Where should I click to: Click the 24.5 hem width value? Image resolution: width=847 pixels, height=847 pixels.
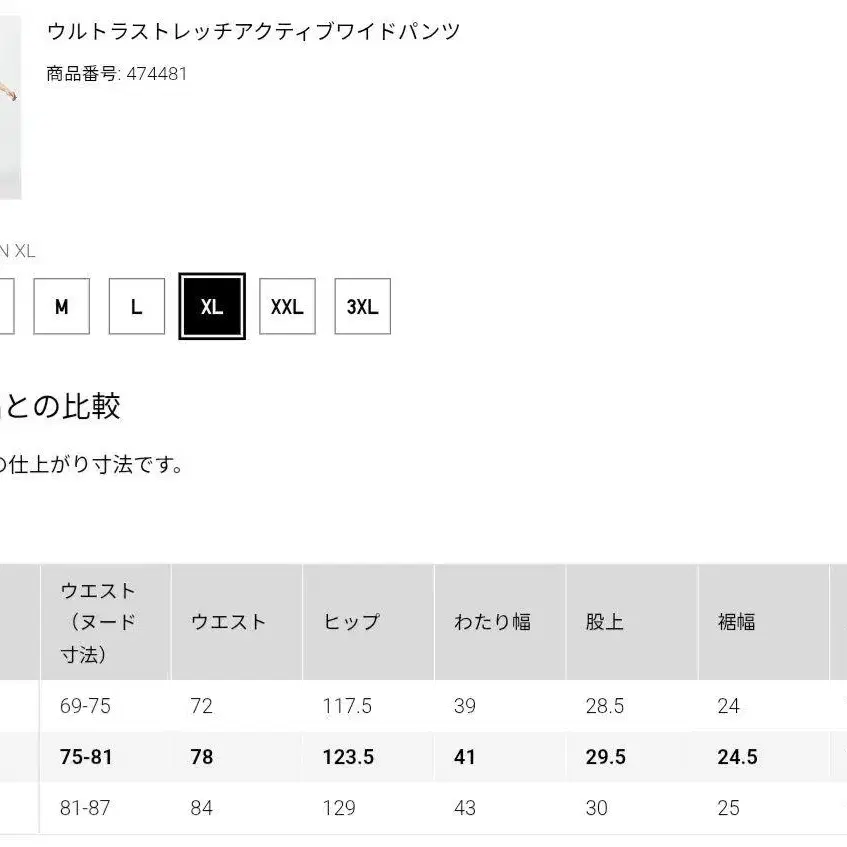(x=737, y=757)
